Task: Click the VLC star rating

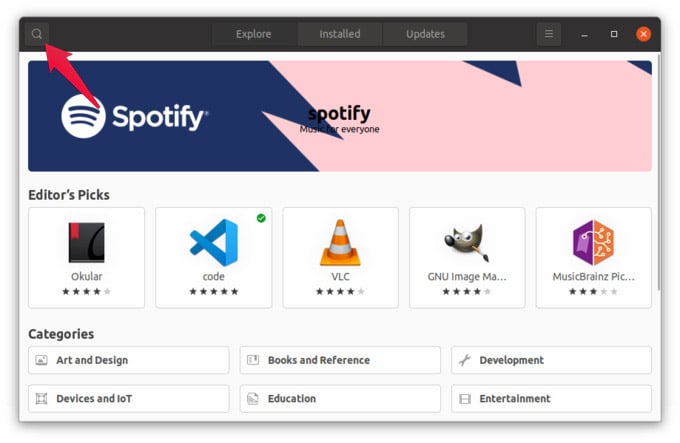Action: coord(340,291)
